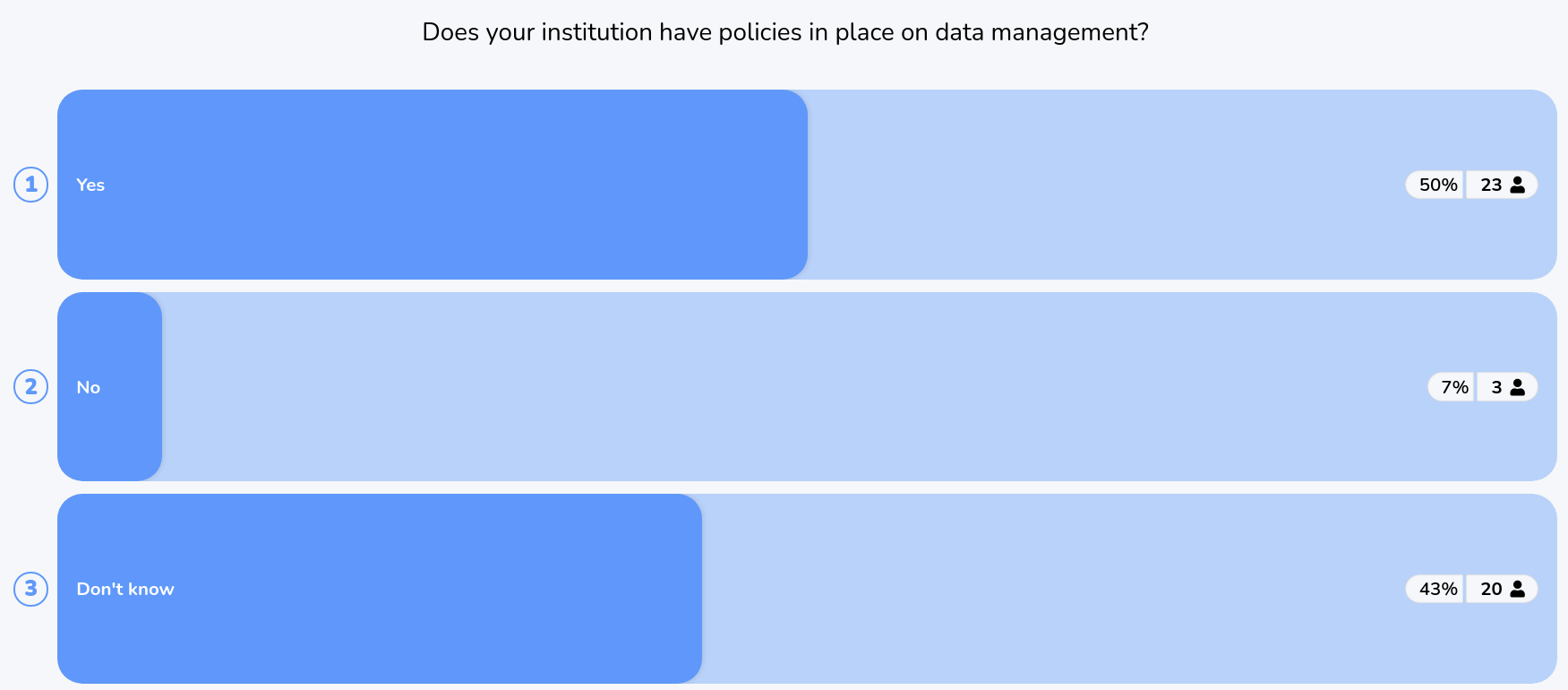Viewport: 1568px width, 690px height.
Task: Select the 7% percentage pill
Action: click(1451, 387)
